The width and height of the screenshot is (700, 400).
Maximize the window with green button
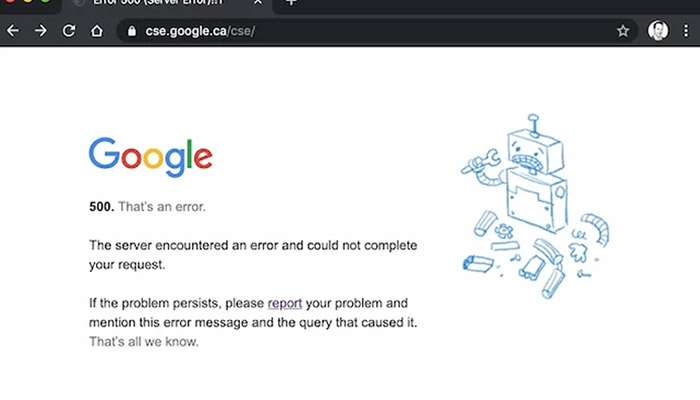(45, 2)
